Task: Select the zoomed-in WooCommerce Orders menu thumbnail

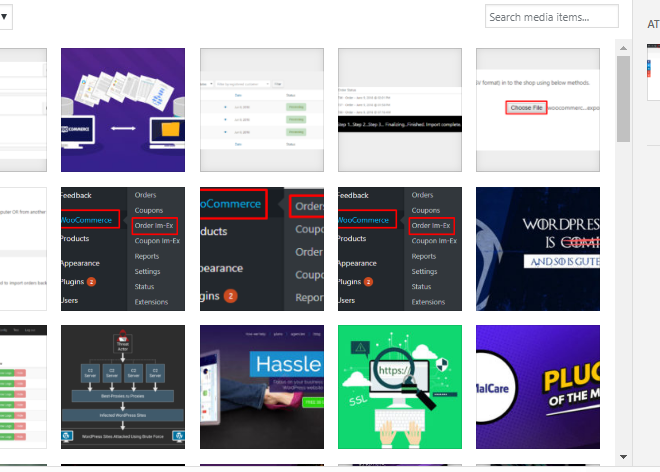Action: tap(262, 249)
